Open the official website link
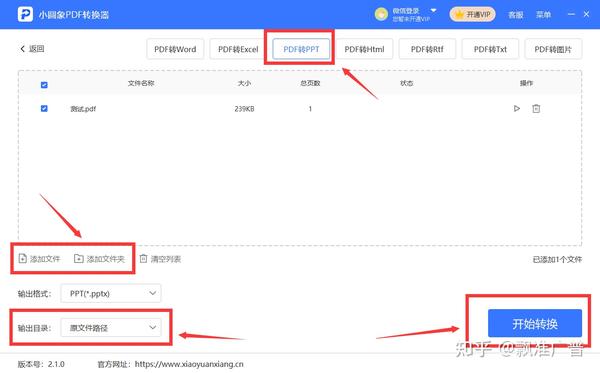This screenshot has height=373, width=600. (189, 364)
